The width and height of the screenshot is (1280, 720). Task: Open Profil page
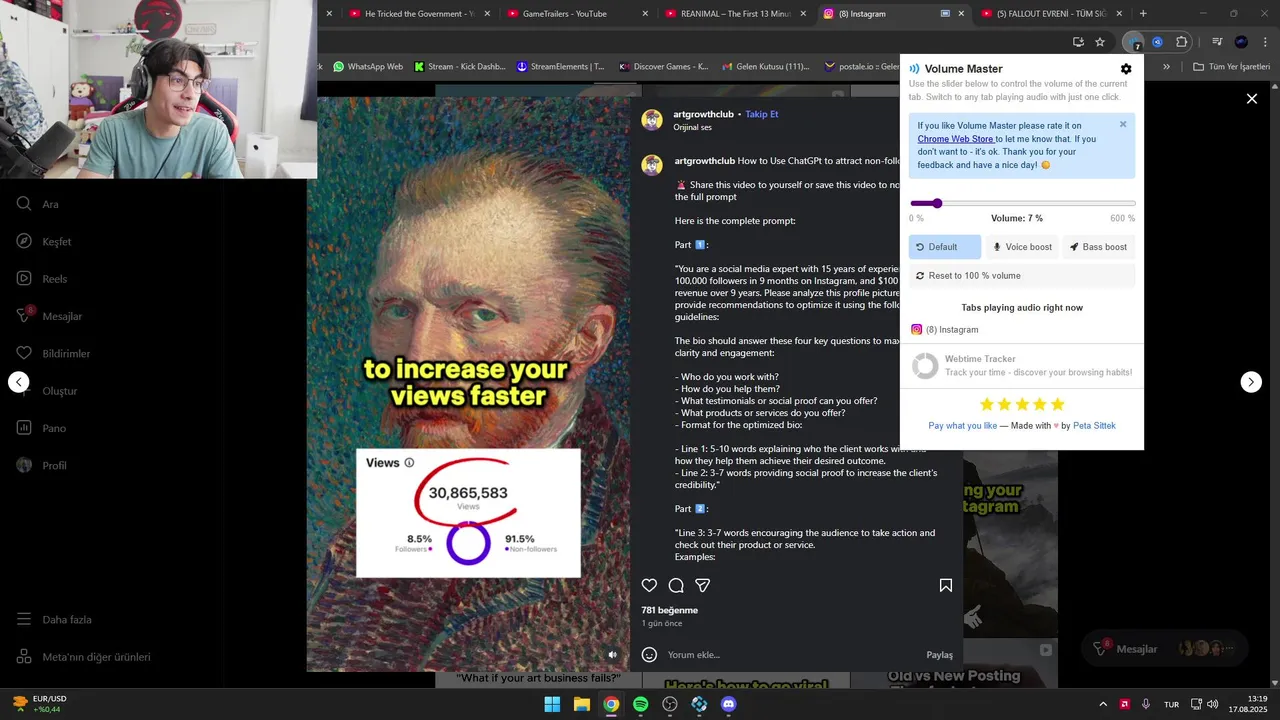pos(42,466)
